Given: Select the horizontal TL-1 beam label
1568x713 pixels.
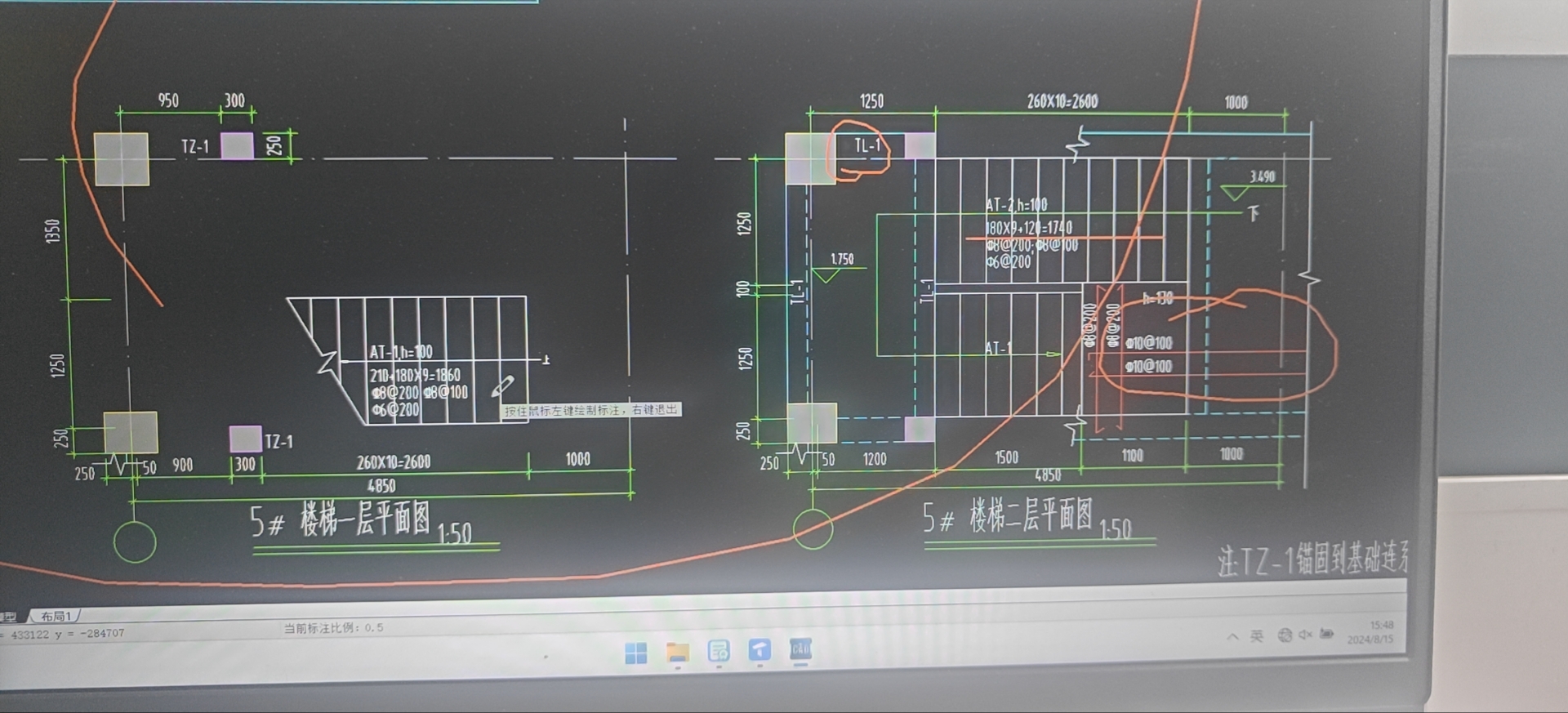Looking at the screenshot, I should 867,145.
